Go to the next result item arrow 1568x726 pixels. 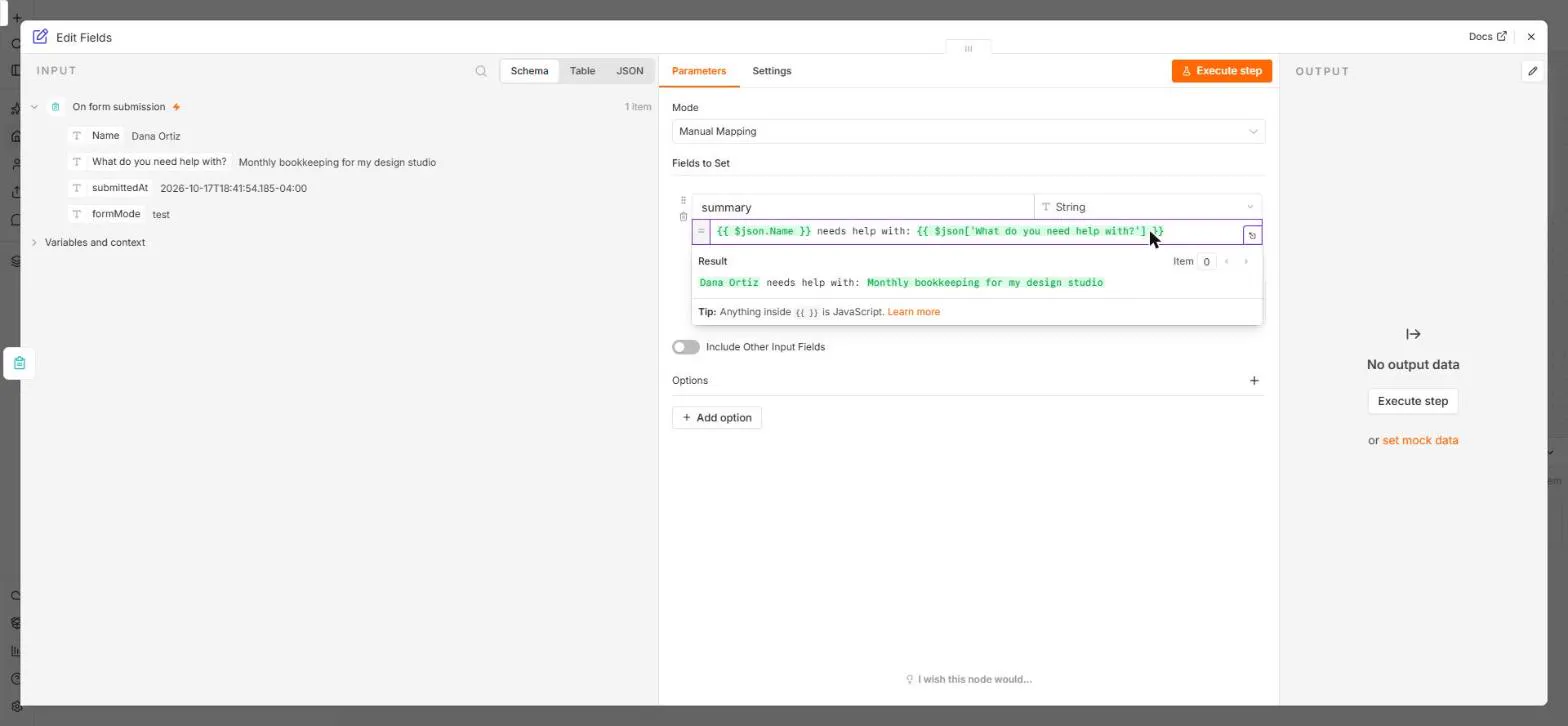(x=1246, y=262)
